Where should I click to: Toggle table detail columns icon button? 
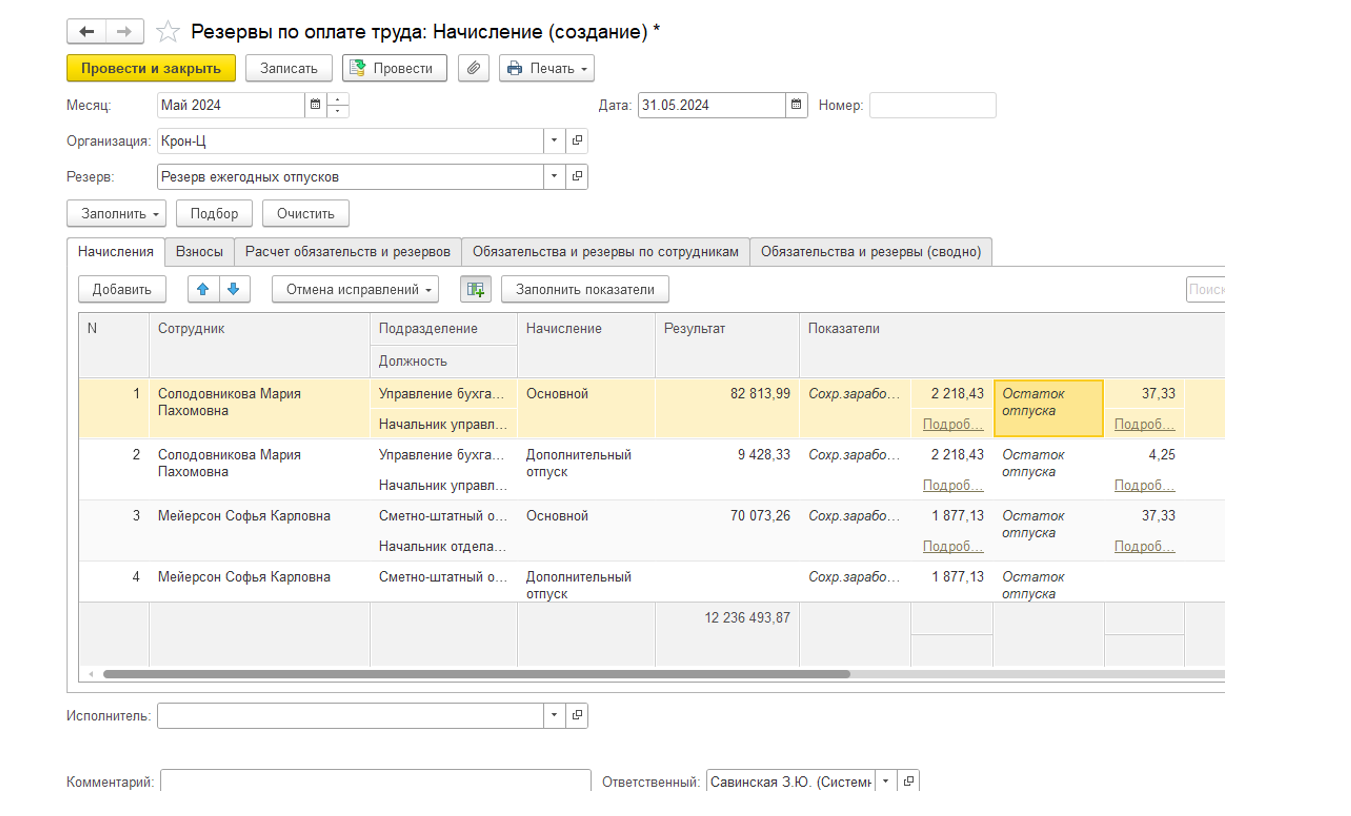[475, 289]
